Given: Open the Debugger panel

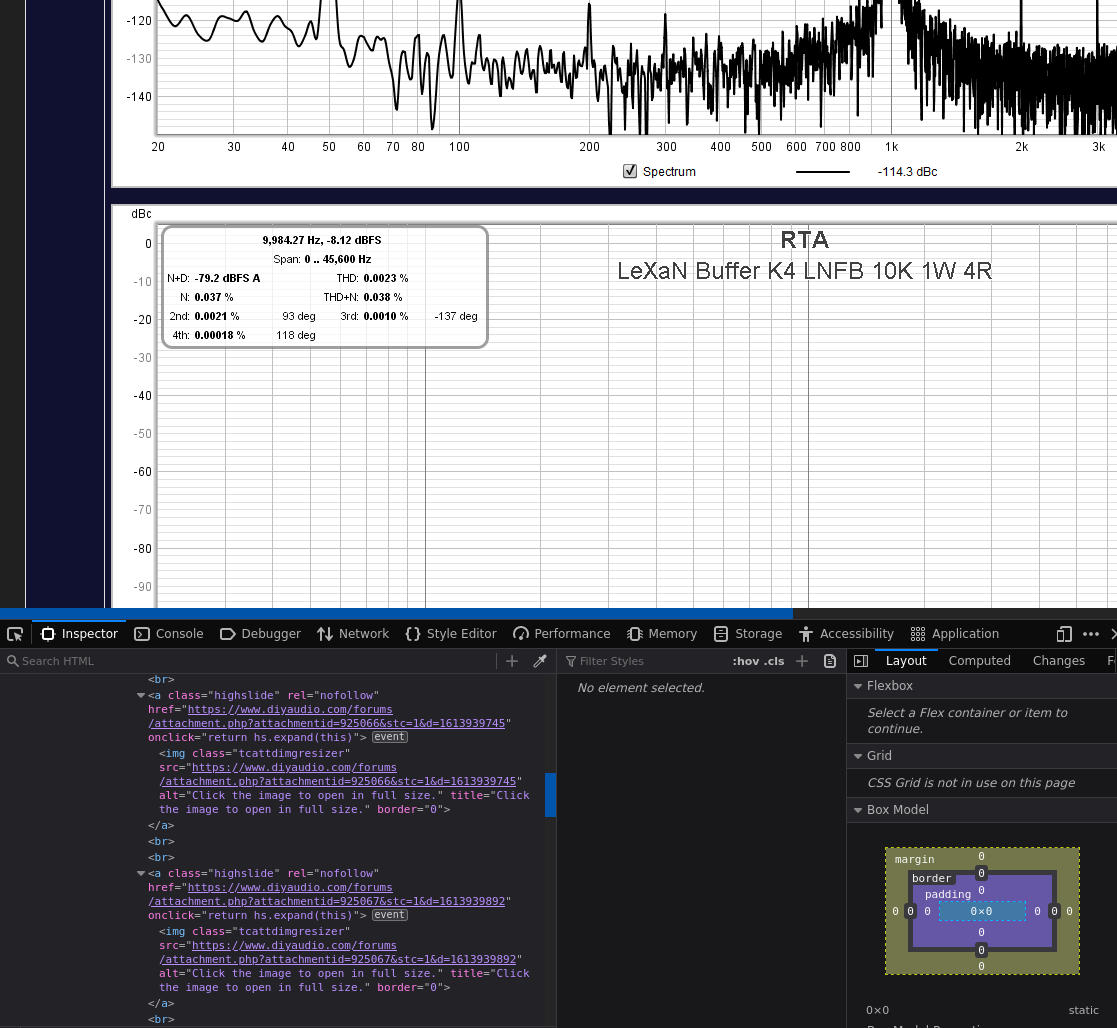Looking at the screenshot, I should coord(260,634).
